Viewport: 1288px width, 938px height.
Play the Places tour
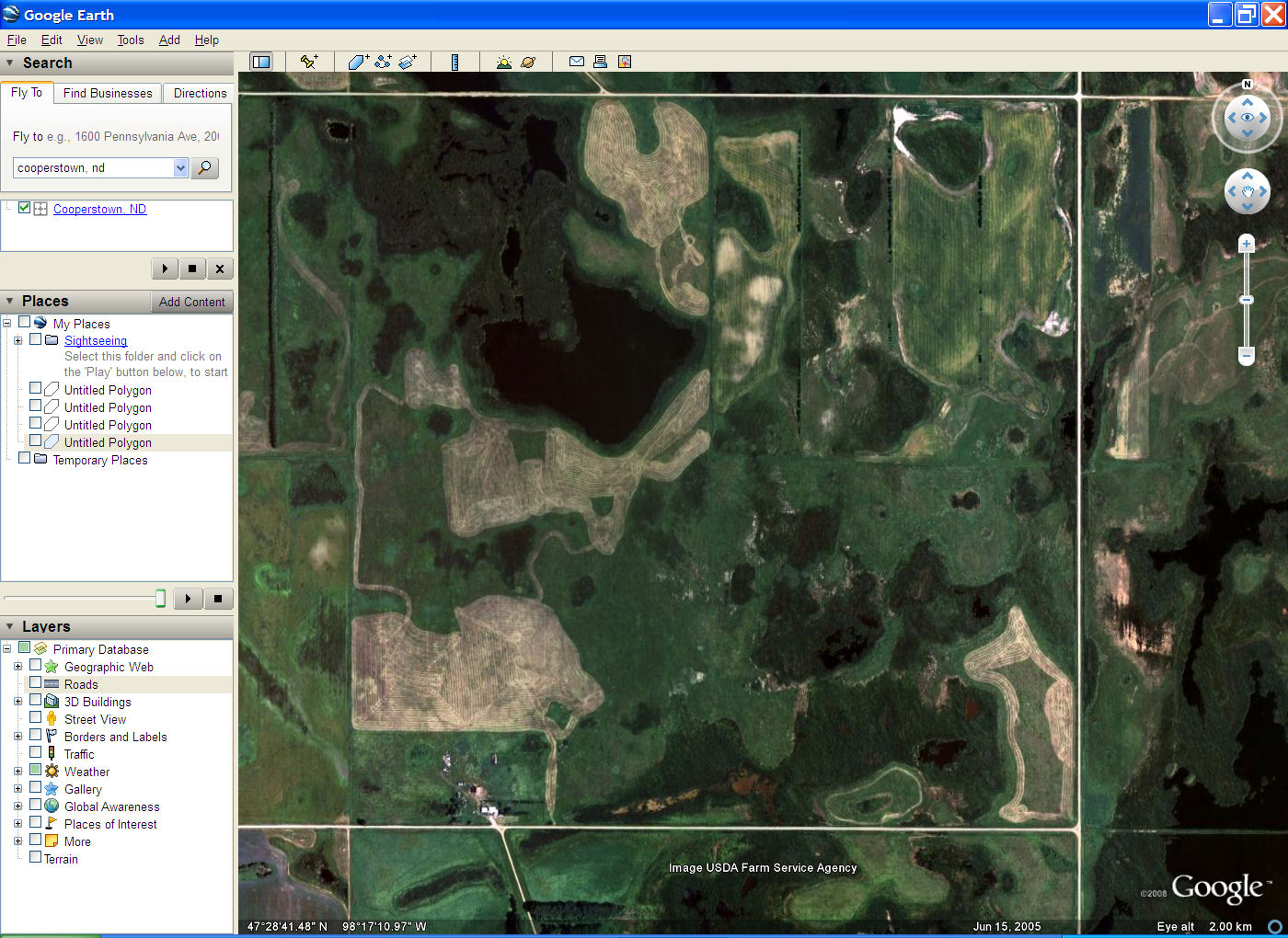coord(188,599)
